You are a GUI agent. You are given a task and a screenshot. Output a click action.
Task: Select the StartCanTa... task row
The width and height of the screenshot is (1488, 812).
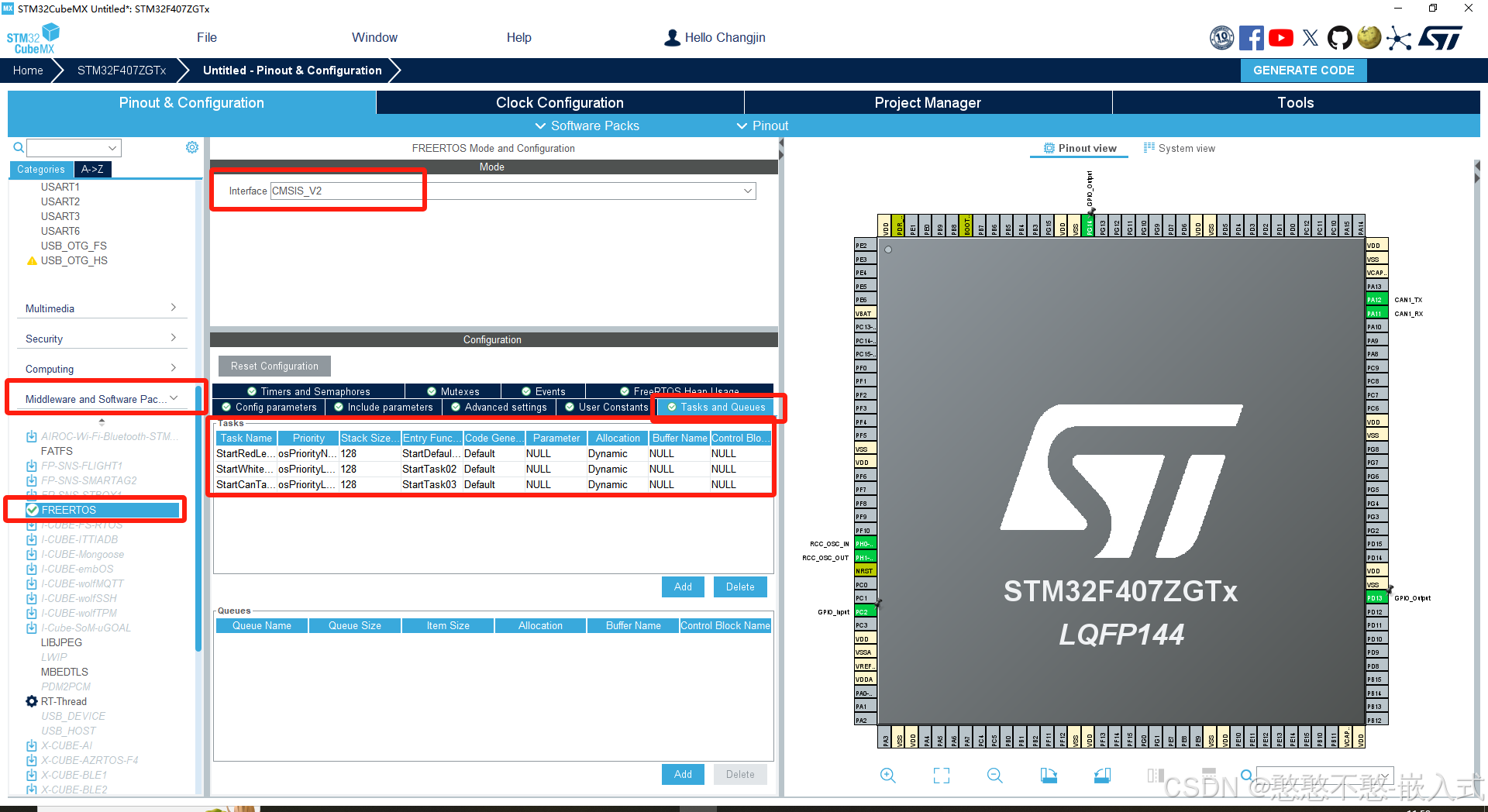point(493,484)
